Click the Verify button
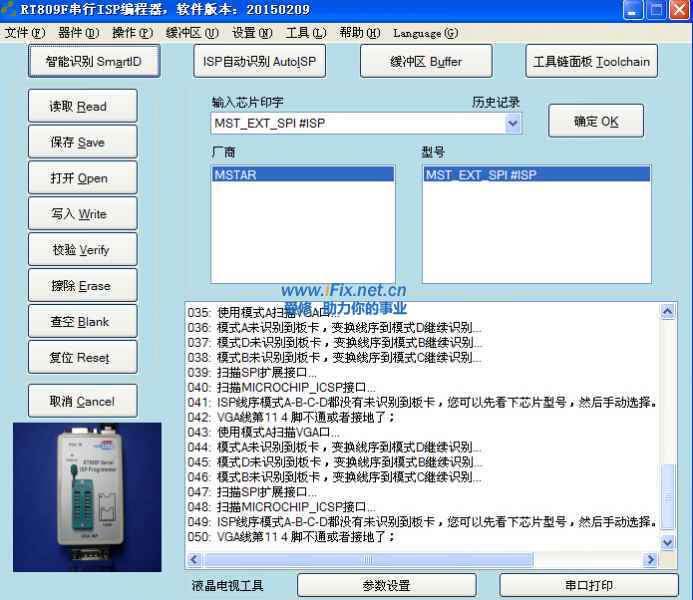The image size is (693, 600). point(79,250)
